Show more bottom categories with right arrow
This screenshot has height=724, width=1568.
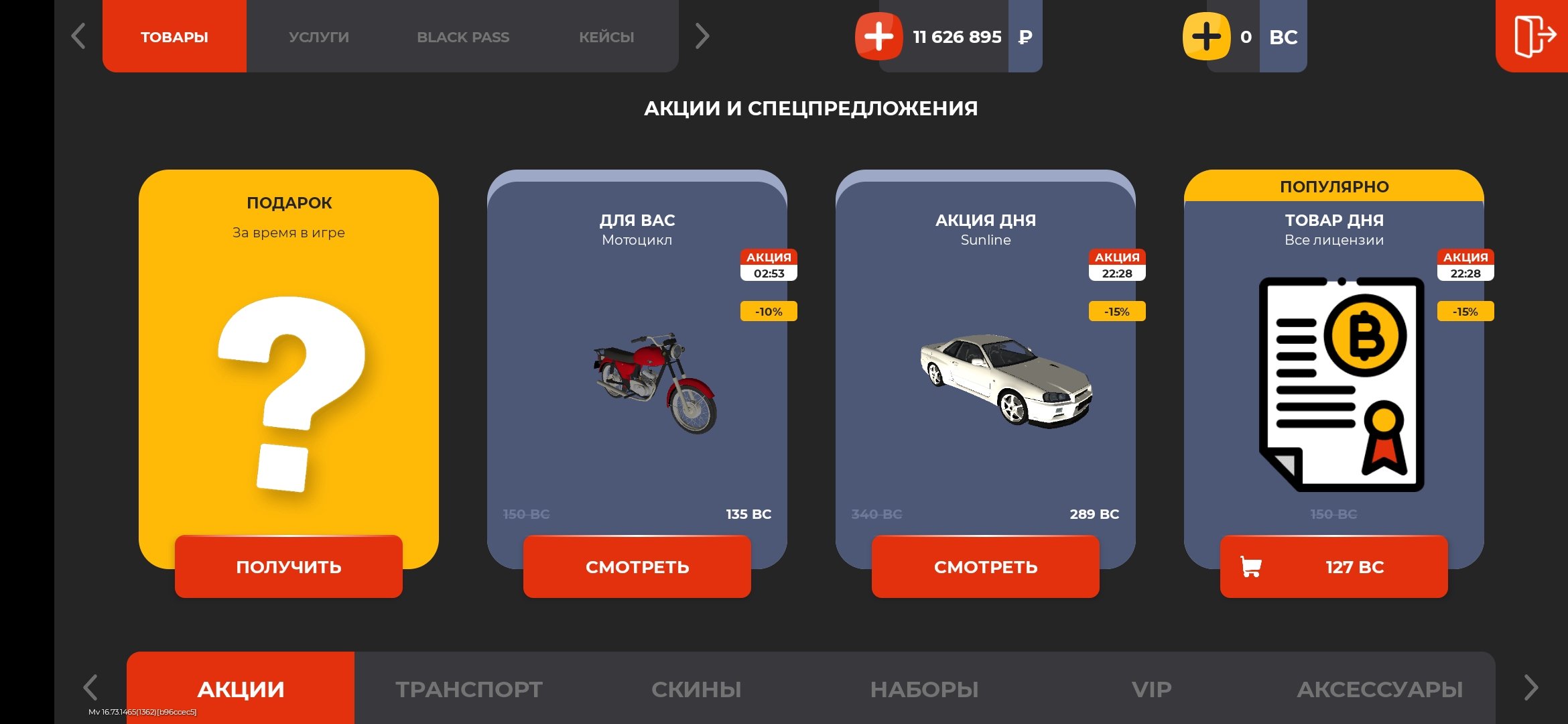pyautogui.click(x=1531, y=688)
